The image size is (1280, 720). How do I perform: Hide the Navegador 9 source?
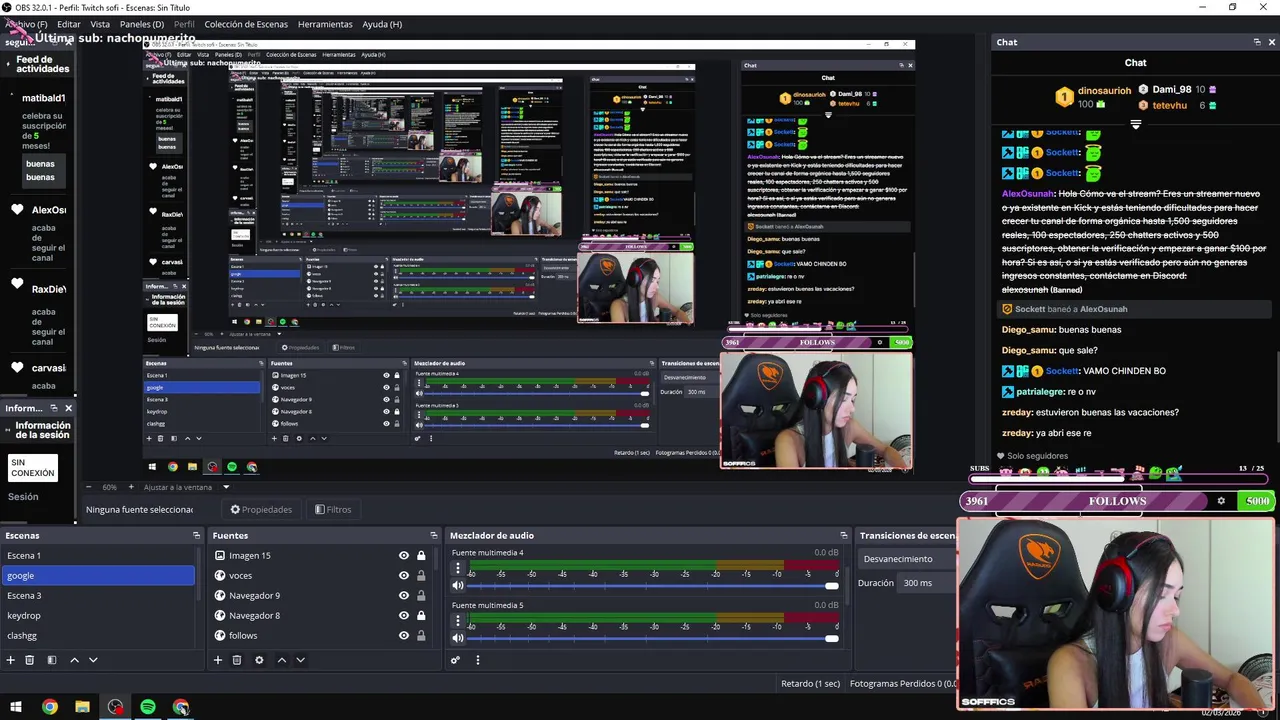[x=404, y=596]
